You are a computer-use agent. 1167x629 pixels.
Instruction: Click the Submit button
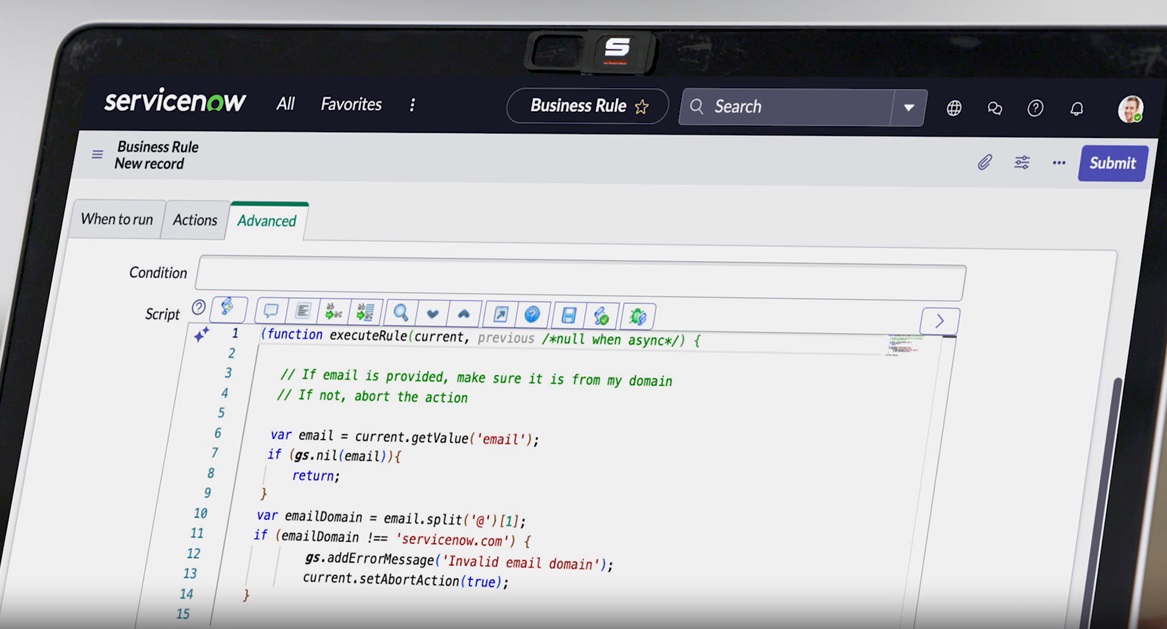[1113, 163]
